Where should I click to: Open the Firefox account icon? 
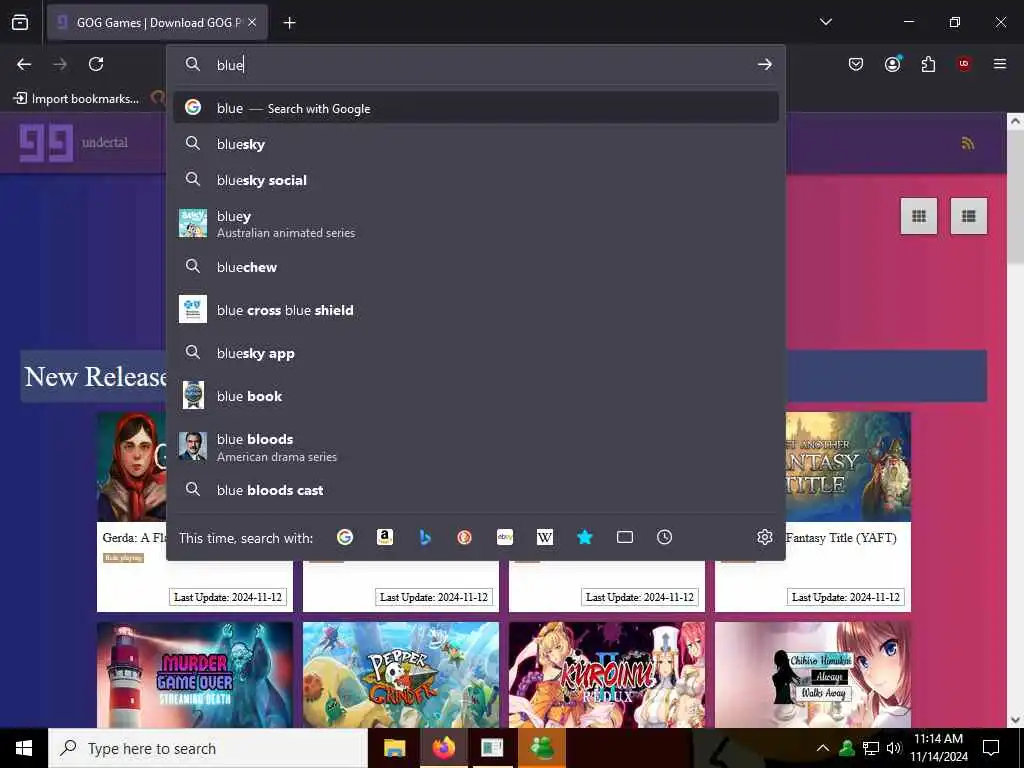(892, 64)
